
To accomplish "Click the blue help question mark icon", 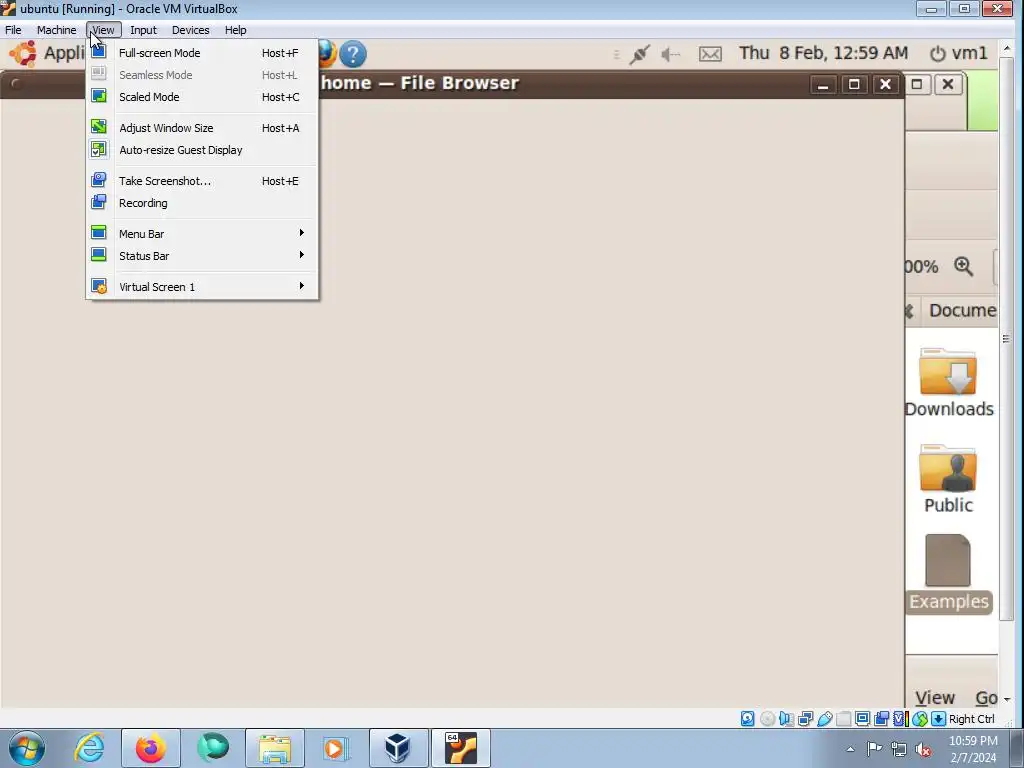I will 353,54.
